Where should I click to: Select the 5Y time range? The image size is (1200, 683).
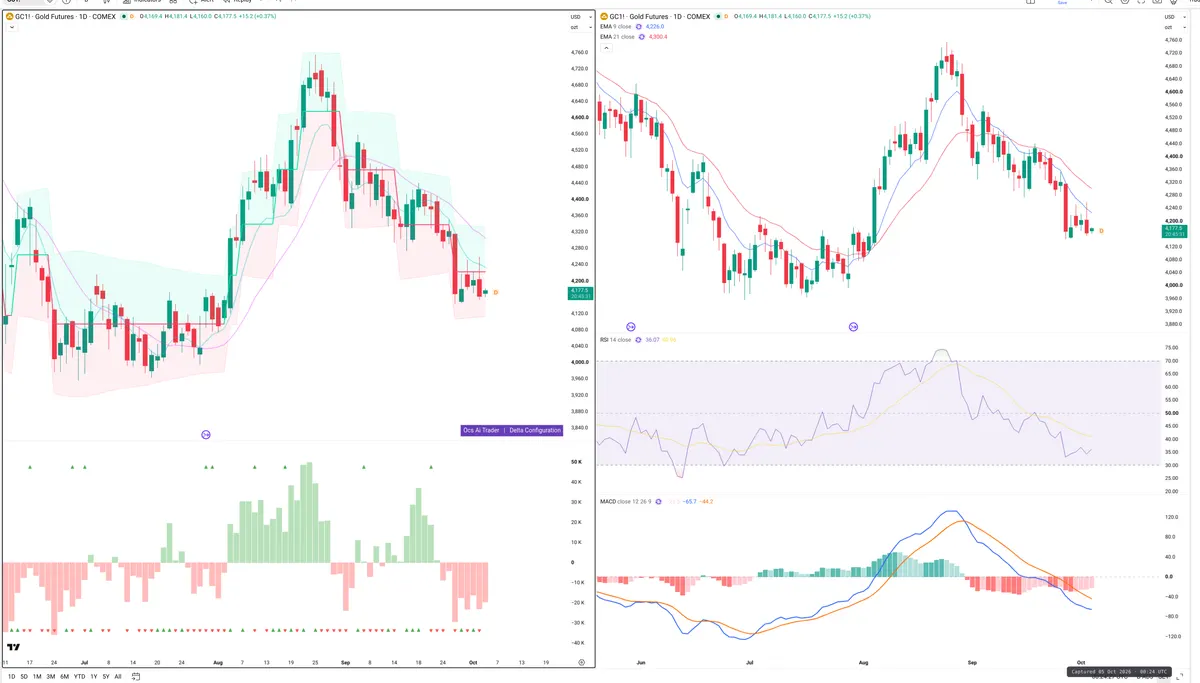106,677
